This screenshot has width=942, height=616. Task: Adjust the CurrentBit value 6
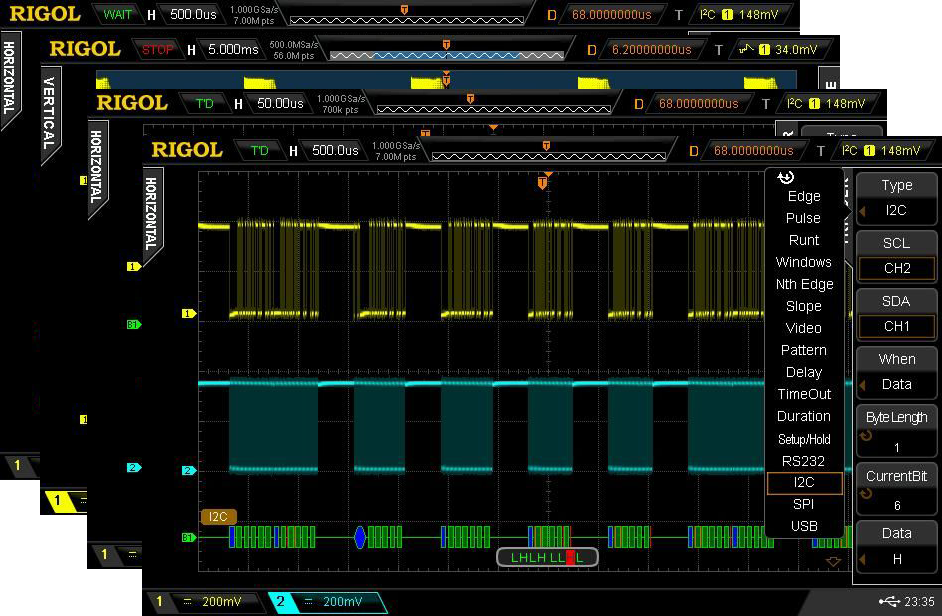coord(896,489)
